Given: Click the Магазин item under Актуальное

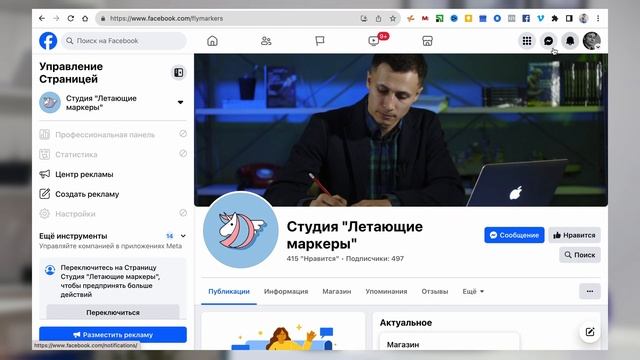Looking at the screenshot, I should click(403, 344).
